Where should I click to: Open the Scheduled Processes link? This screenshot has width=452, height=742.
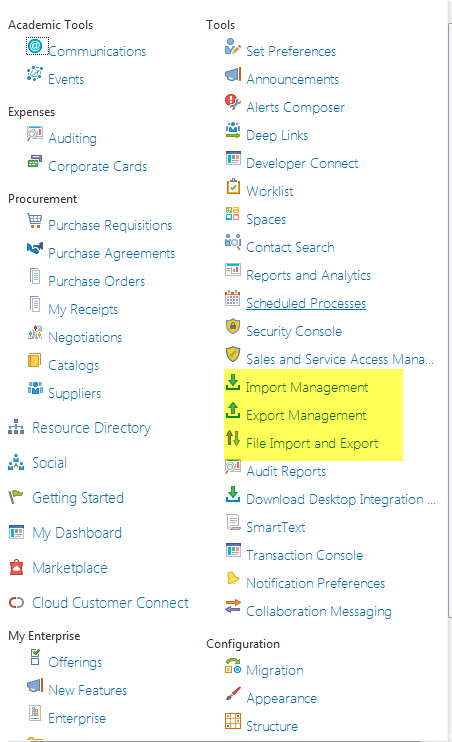pos(306,303)
